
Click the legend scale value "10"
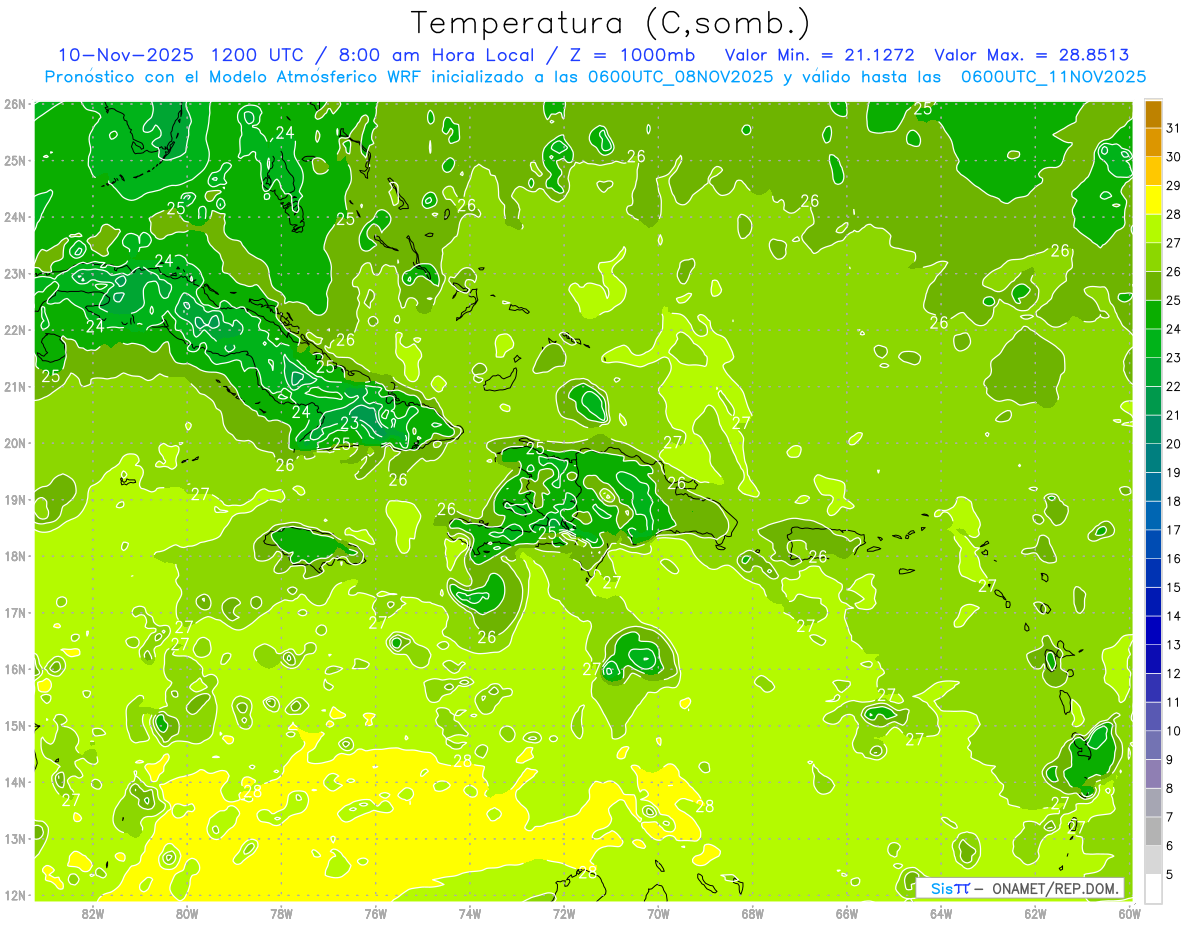(1174, 731)
